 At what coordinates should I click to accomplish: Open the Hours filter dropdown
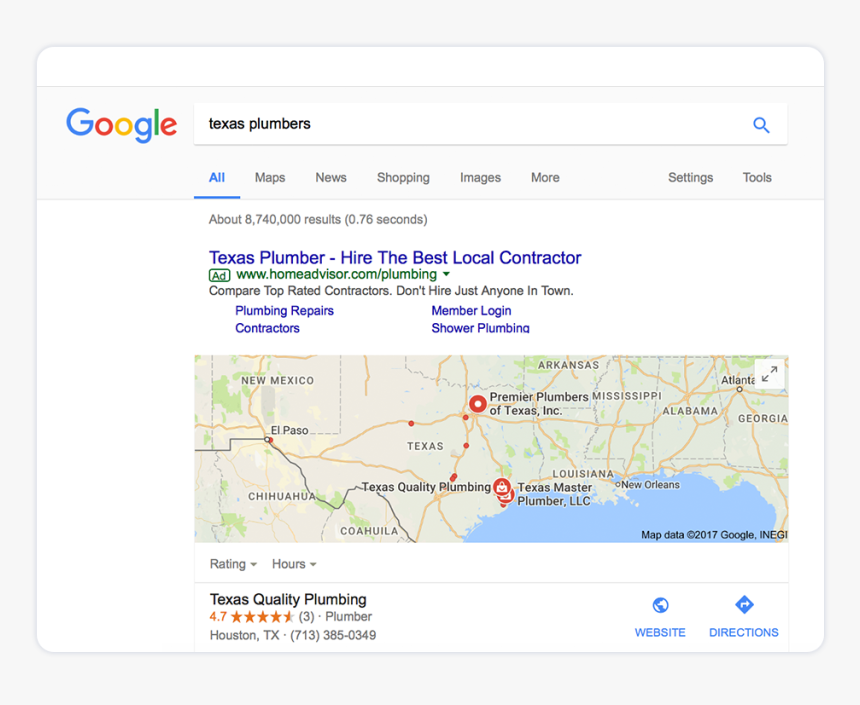tap(293, 564)
